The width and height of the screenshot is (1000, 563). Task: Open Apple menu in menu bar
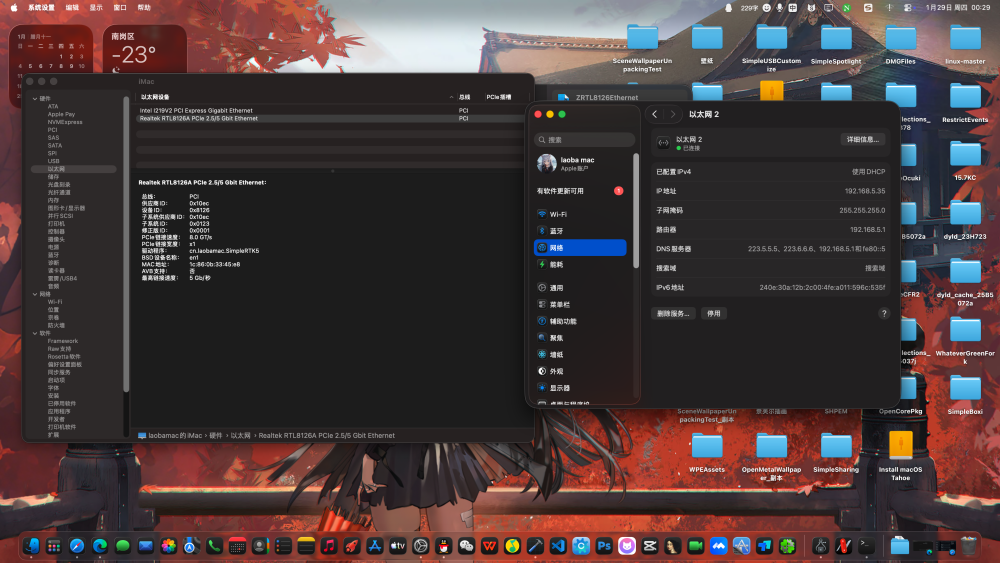[14, 8]
